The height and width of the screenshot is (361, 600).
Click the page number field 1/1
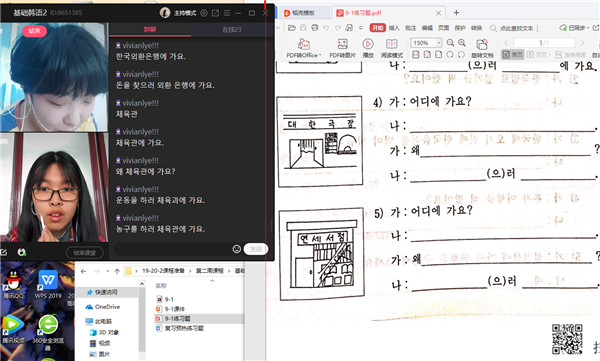click(544, 42)
